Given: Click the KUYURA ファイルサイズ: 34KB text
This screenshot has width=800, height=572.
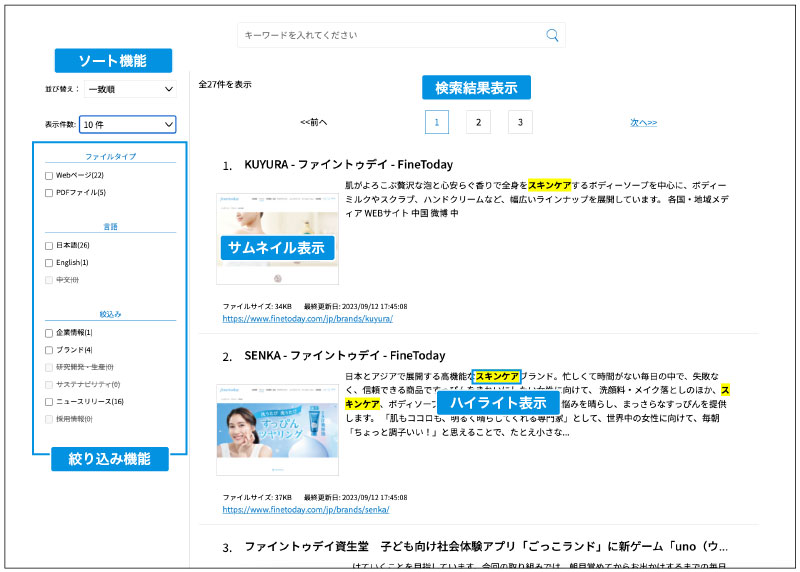Looking at the screenshot, I should point(257,306).
